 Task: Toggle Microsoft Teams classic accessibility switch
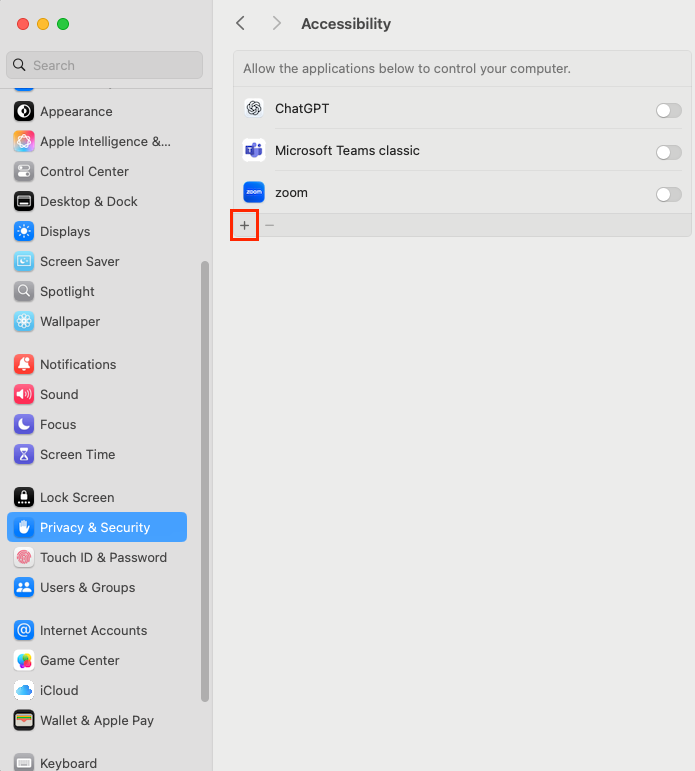[668, 152]
